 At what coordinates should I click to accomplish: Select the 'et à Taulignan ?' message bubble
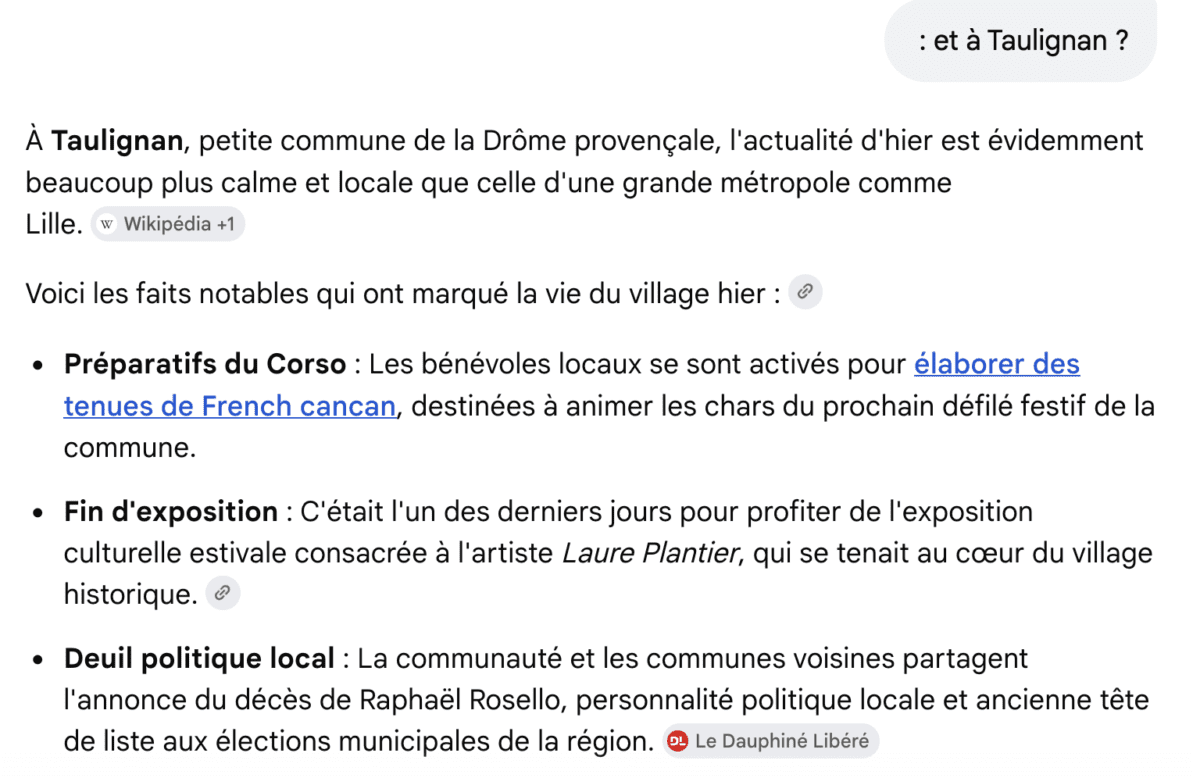pyautogui.click(x=1021, y=41)
